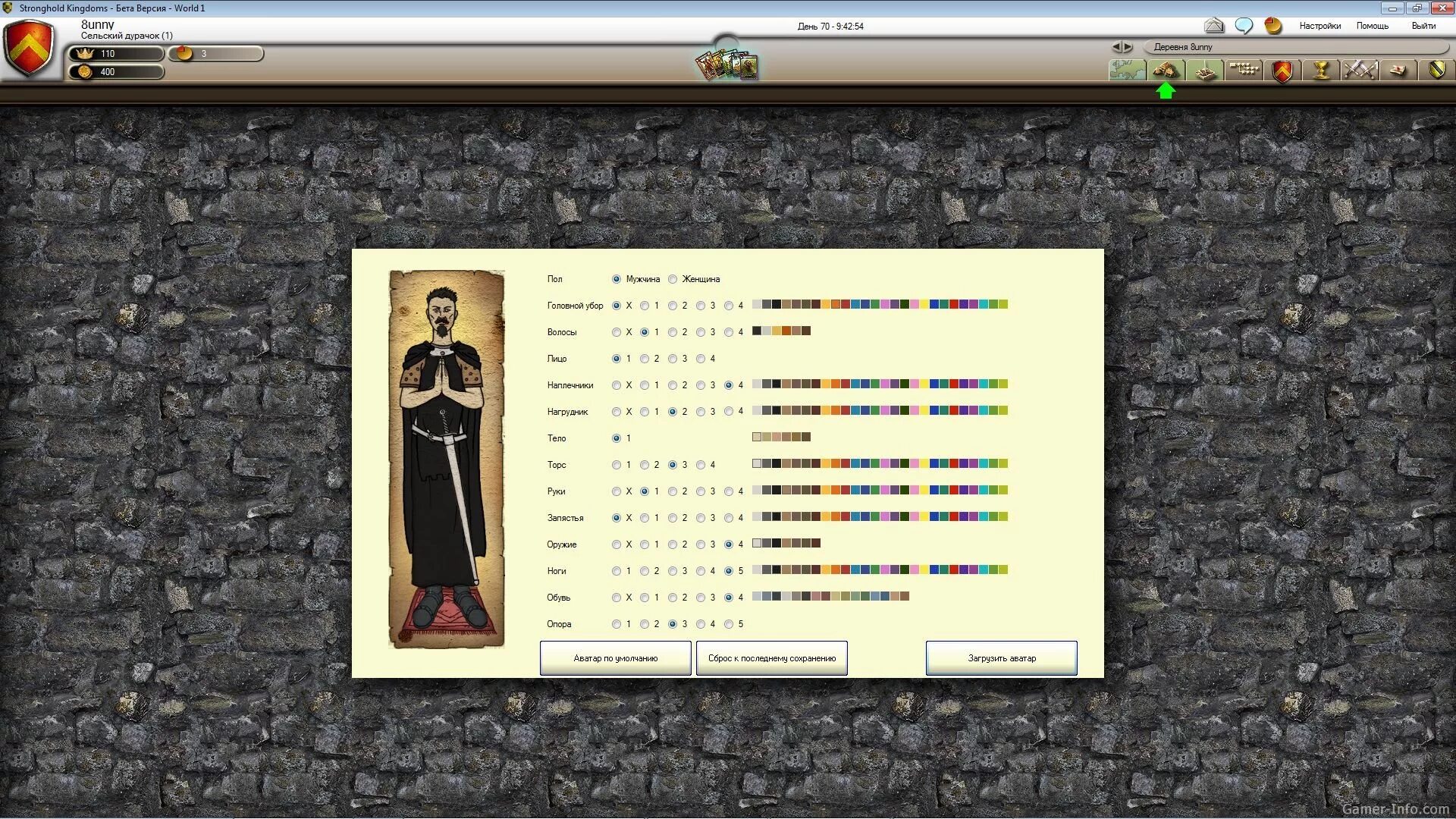Image resolution: width=1456 pixels, height=819 pixels.
Task: Open the Настройки menu
Action: click(x=1319, y=26)
